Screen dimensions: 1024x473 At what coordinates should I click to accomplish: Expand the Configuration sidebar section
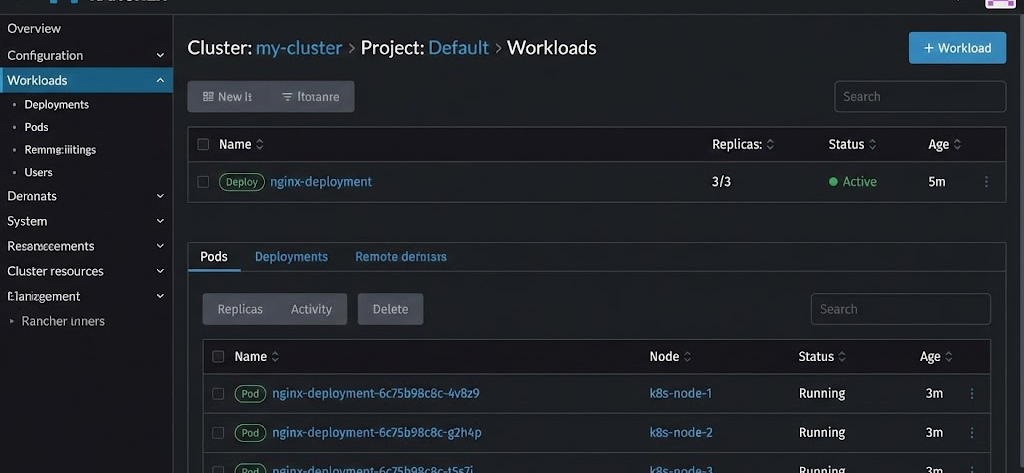coord(160,56)
